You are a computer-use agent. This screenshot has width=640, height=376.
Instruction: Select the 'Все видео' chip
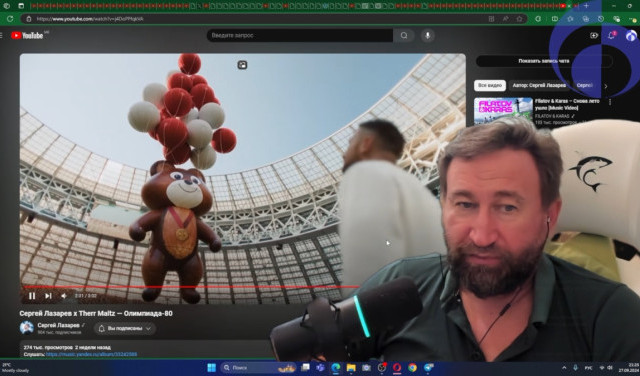click(490, 85)
